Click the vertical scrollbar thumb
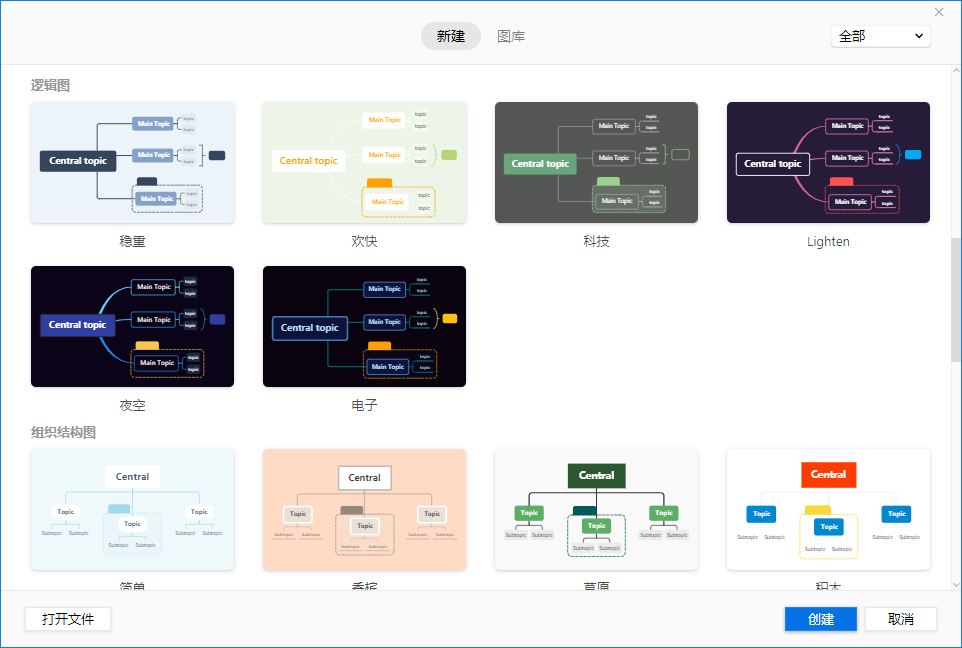The height and width of the screenshot is (648, 962). (956, 299)
